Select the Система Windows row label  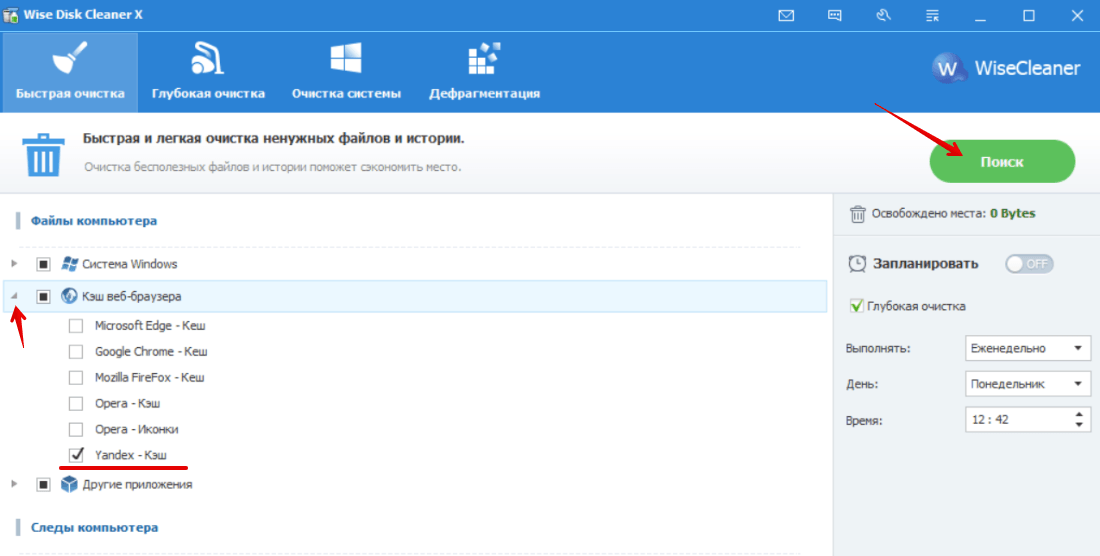point(130,264)
